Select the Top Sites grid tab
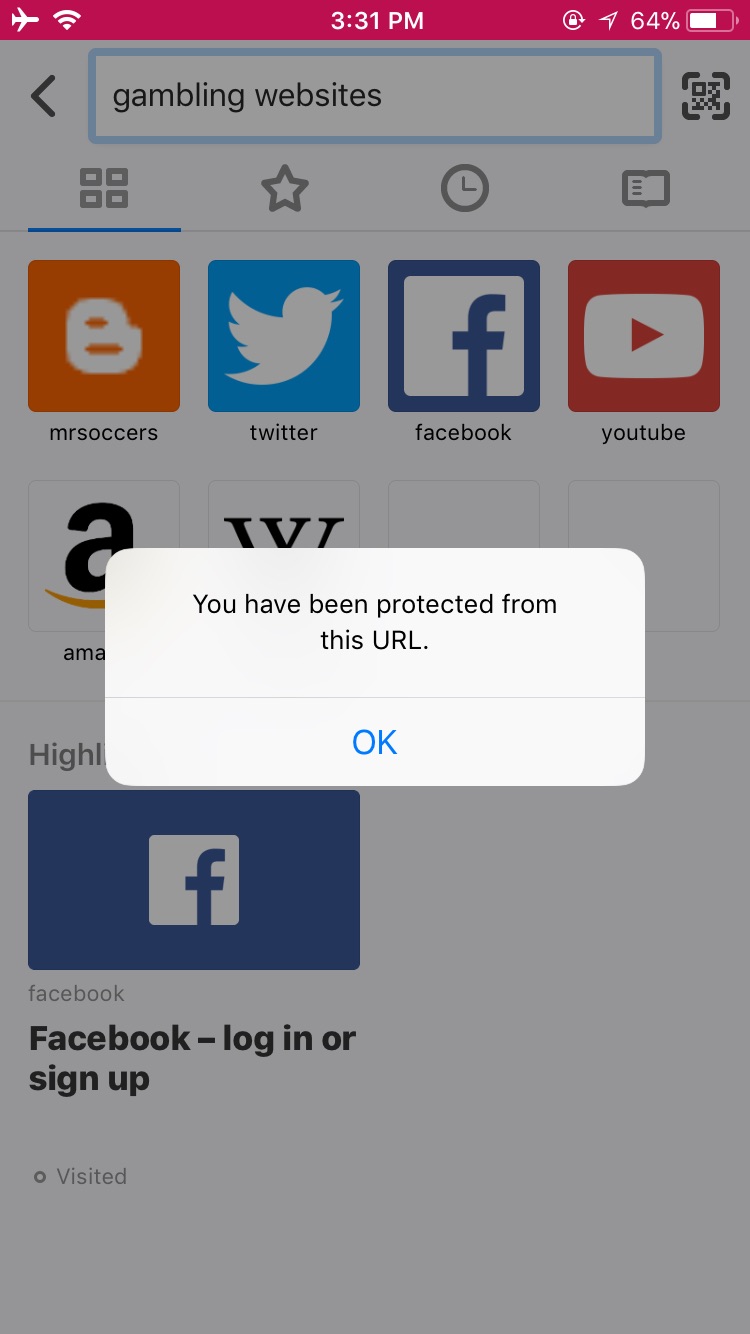This screenshot has height=1334, width=750. click(x=104, y=188)
